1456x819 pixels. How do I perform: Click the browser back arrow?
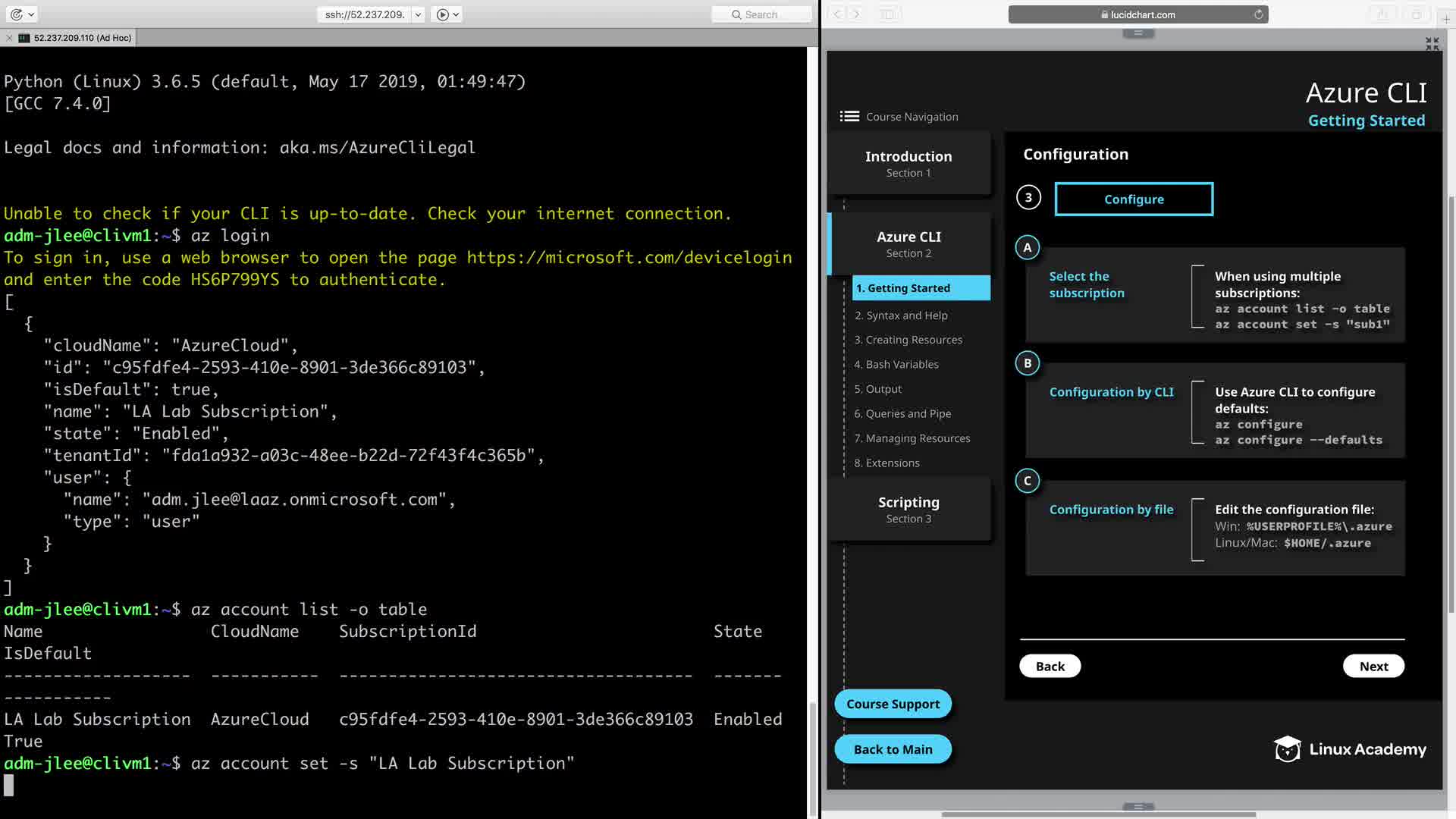point(837,14)
